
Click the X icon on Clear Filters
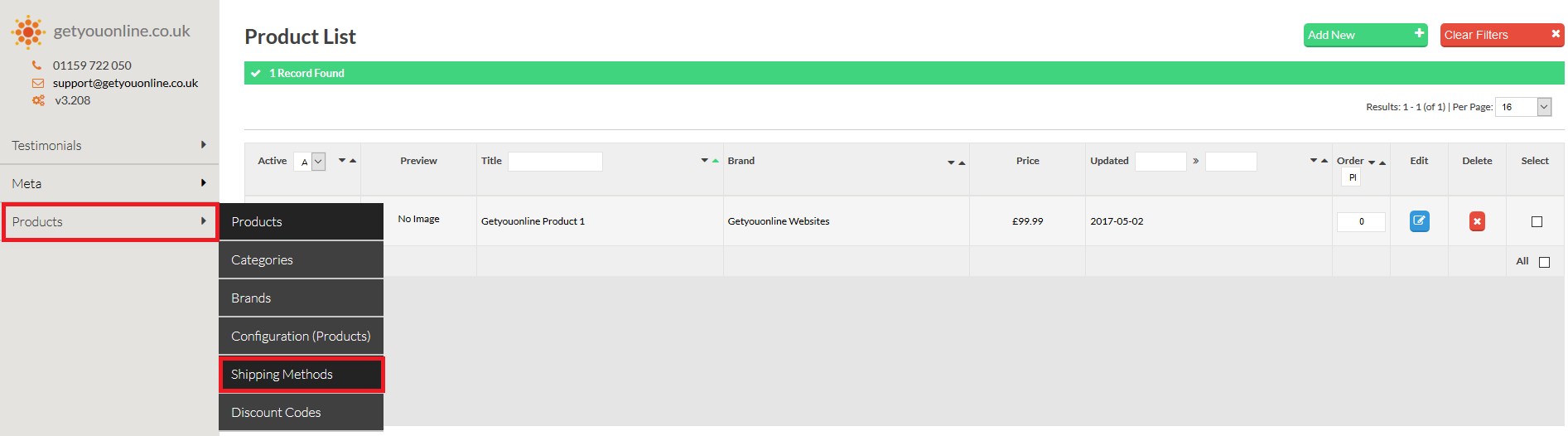tap(1556, 34)
